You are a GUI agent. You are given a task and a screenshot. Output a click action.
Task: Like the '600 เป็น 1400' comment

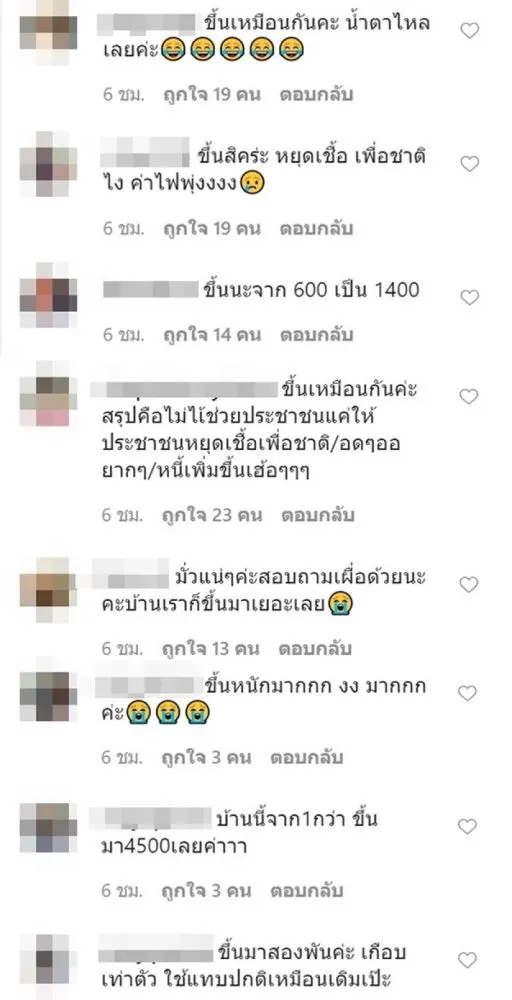coord(470,298)
